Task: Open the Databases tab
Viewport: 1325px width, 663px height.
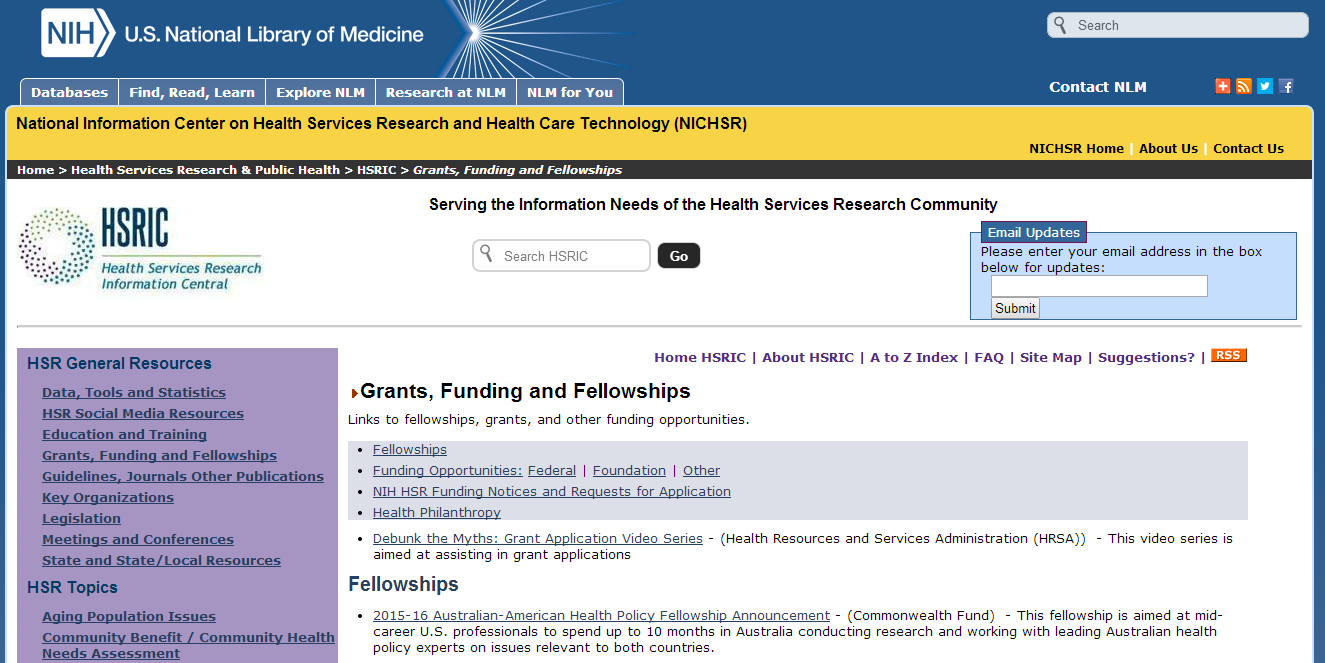Action: click(69, 92)
